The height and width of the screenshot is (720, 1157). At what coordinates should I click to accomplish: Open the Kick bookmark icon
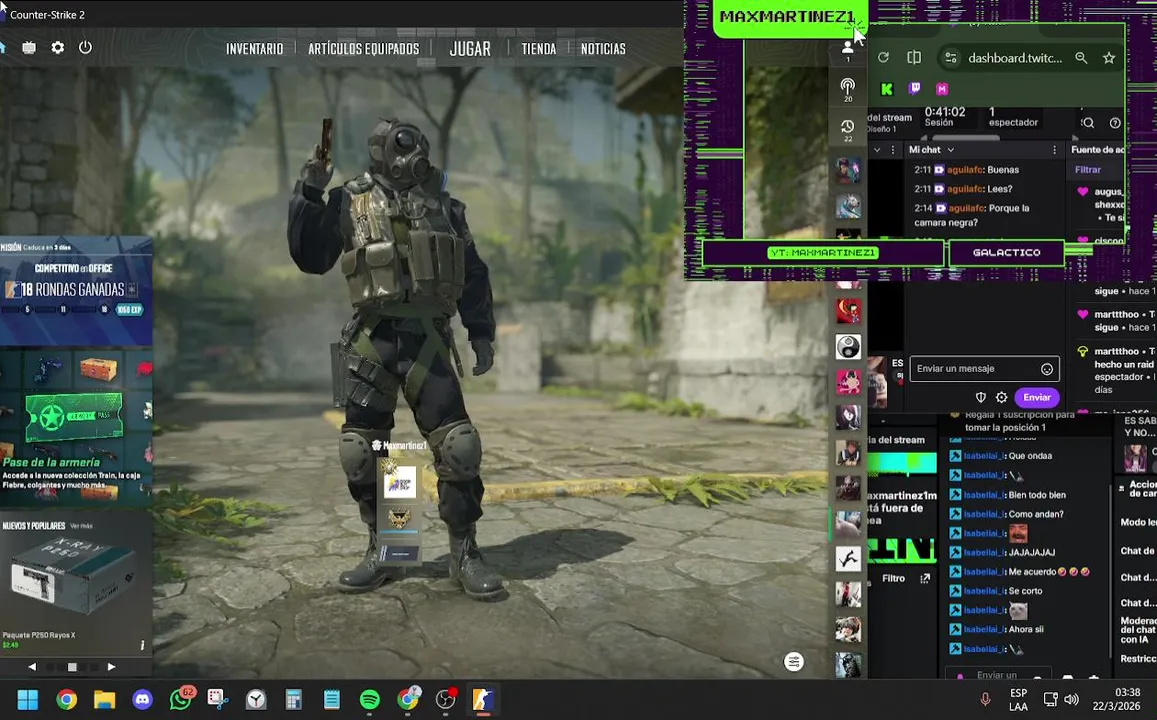pos(887,89)
